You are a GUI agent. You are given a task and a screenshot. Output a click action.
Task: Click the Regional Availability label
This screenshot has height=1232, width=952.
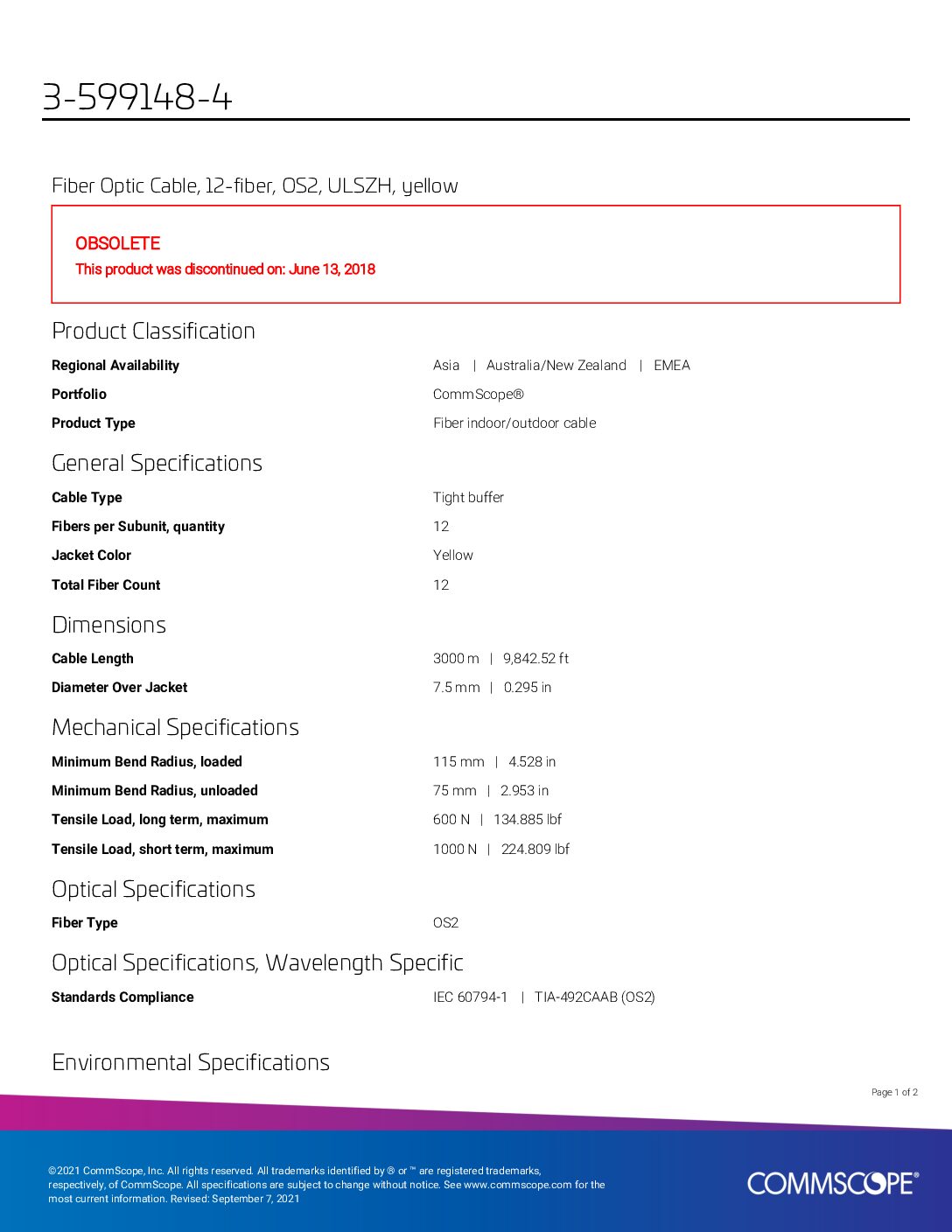(115, 366)
